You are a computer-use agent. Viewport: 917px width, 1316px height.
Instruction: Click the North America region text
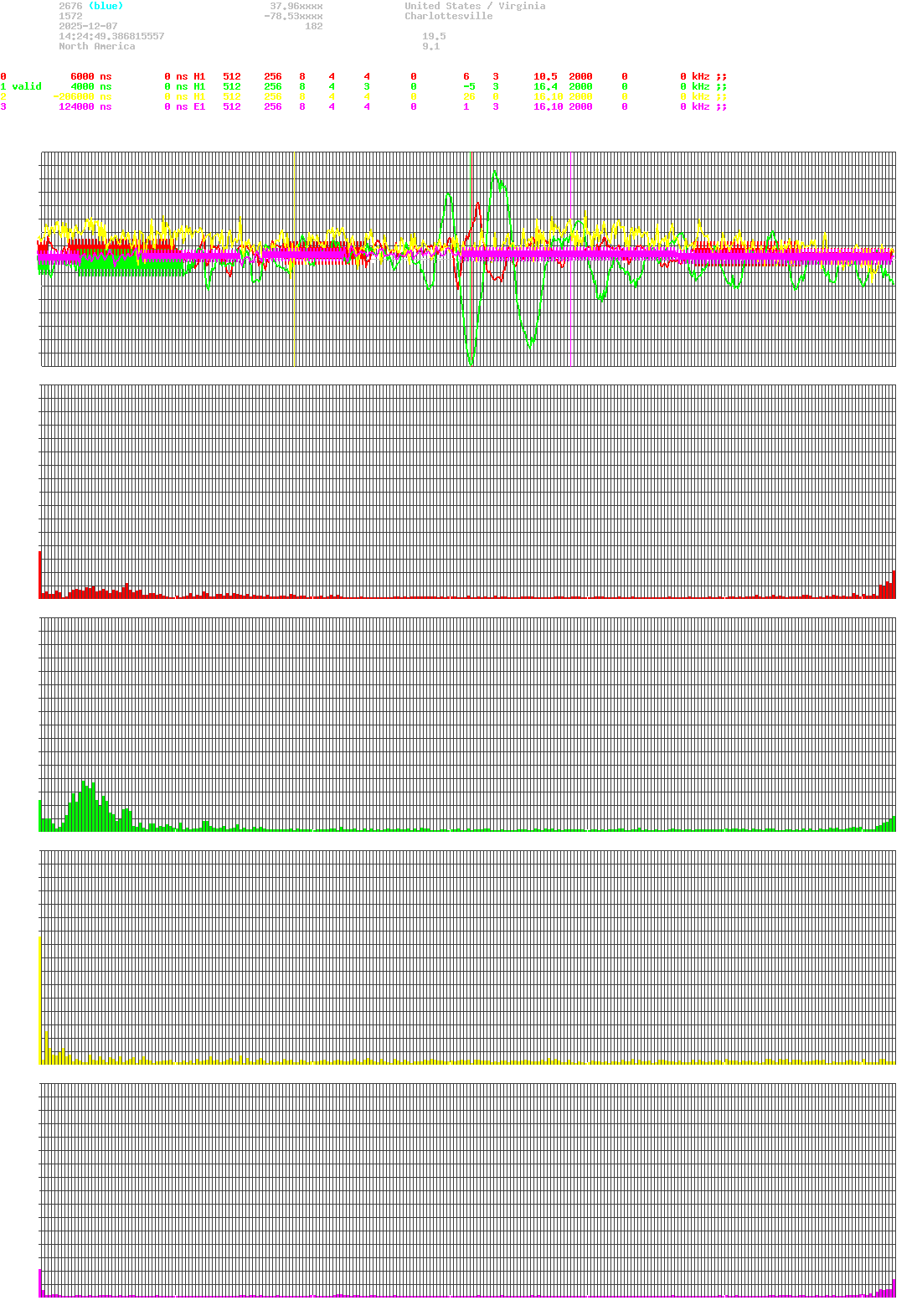96,46
